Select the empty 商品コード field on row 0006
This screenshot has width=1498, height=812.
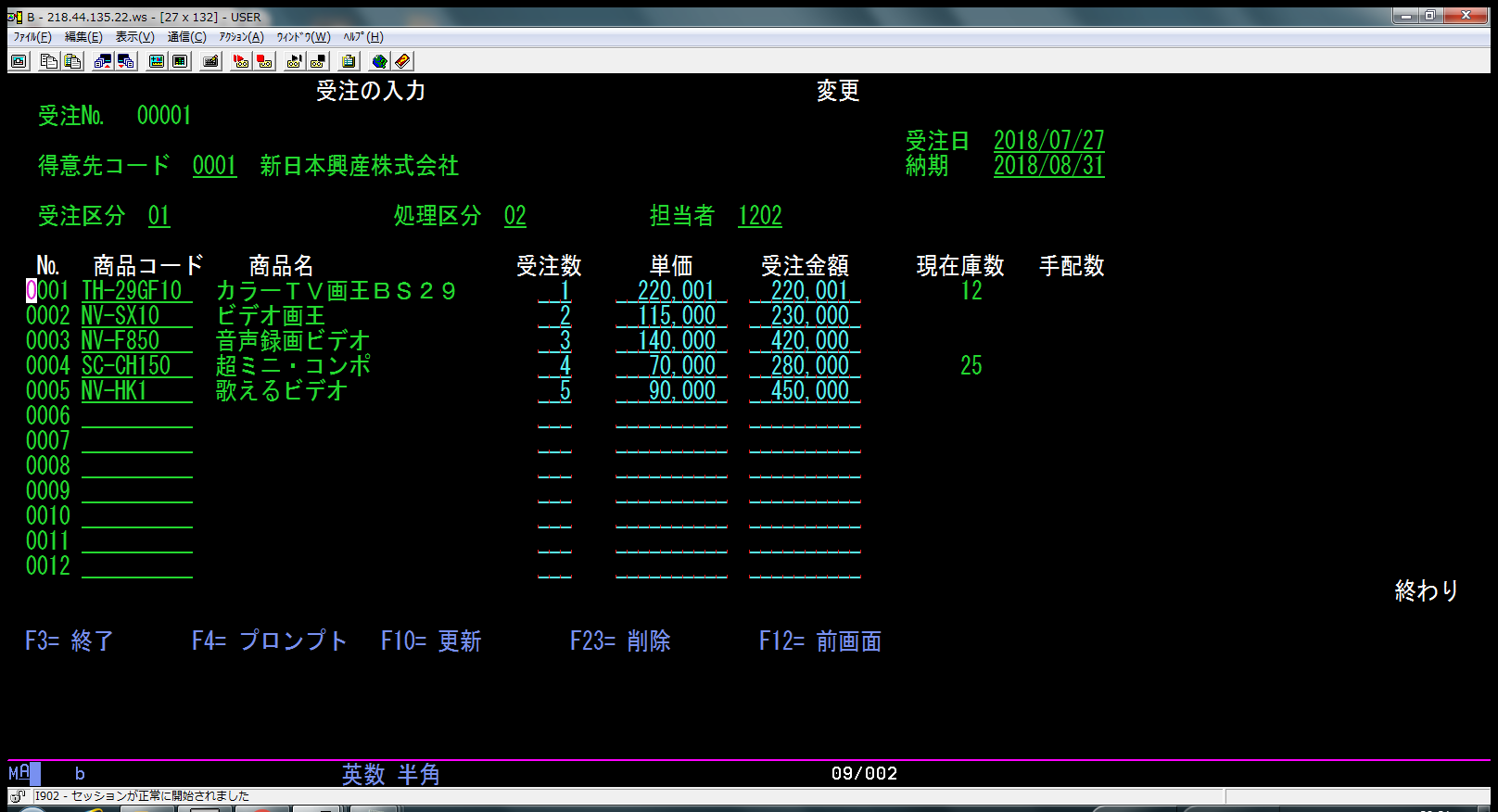pyautogui.click(x=136, y=416)
